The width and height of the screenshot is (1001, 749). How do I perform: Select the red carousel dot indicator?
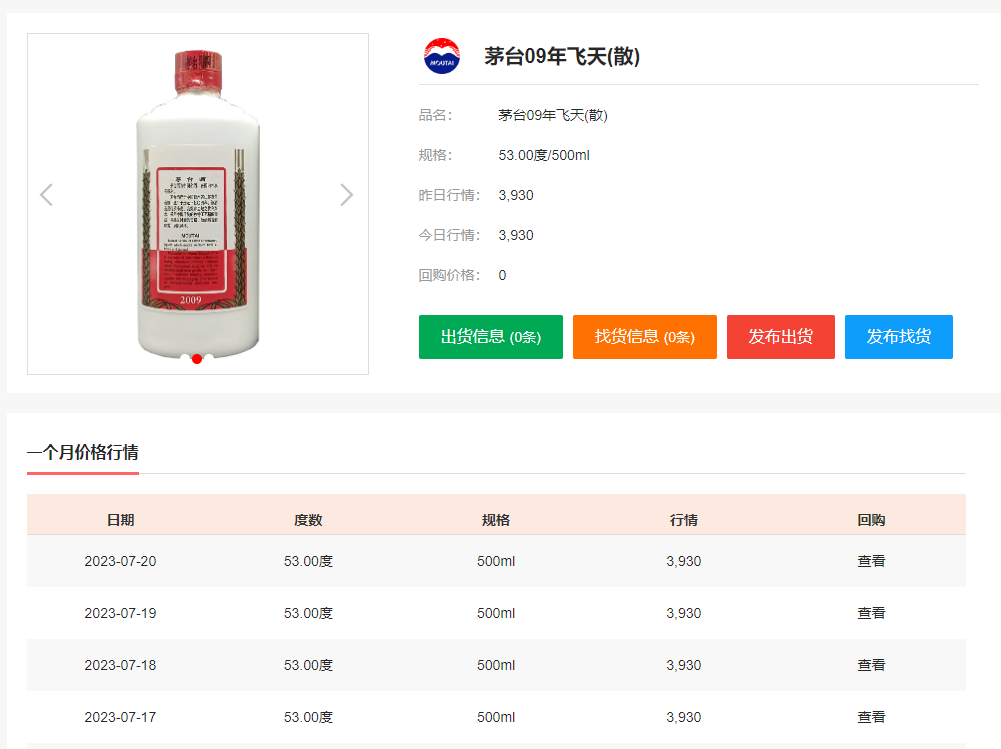click(x=197, y=358)
